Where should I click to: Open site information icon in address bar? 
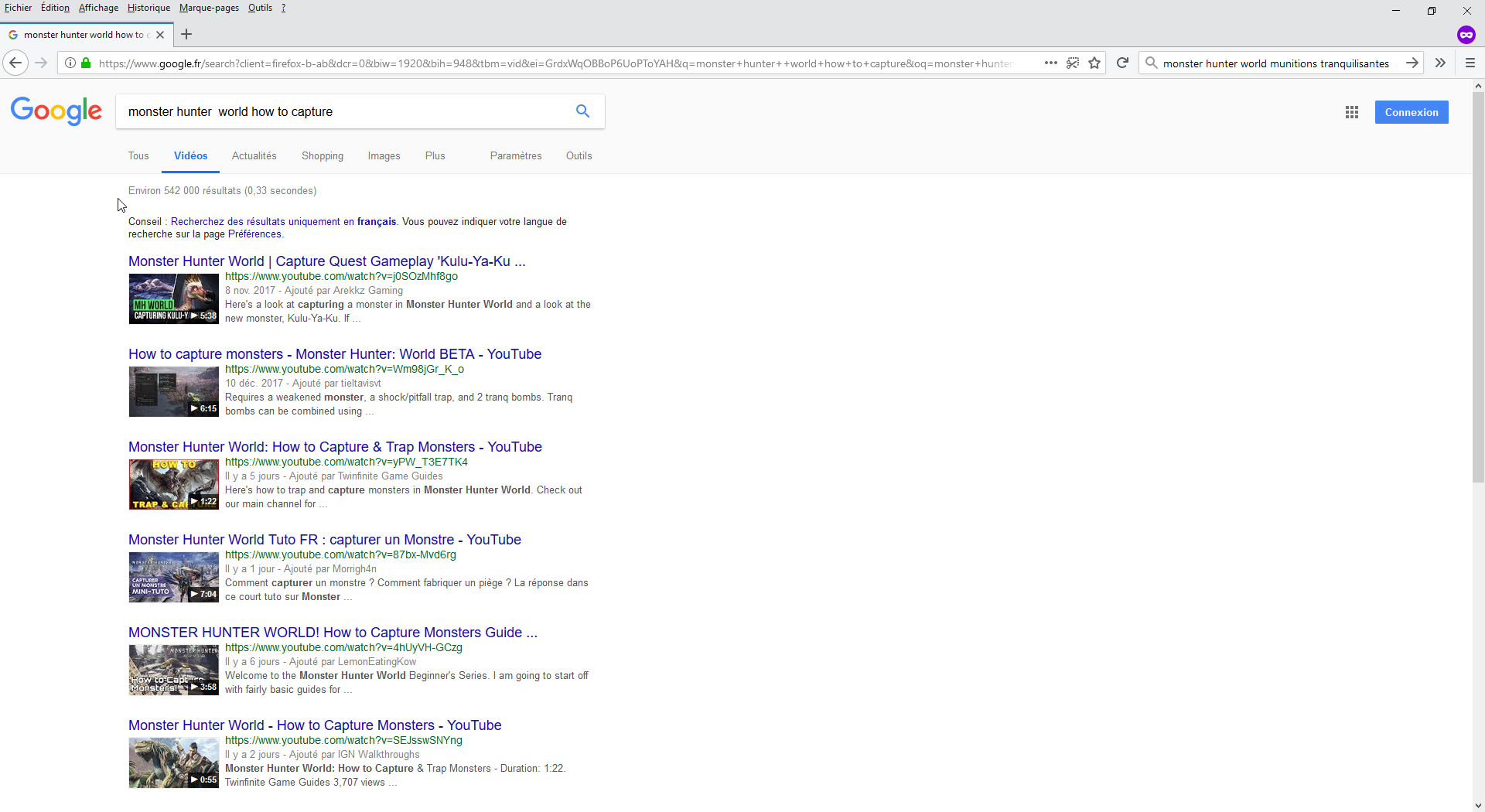pyautogui.click(x=70, y=63)
